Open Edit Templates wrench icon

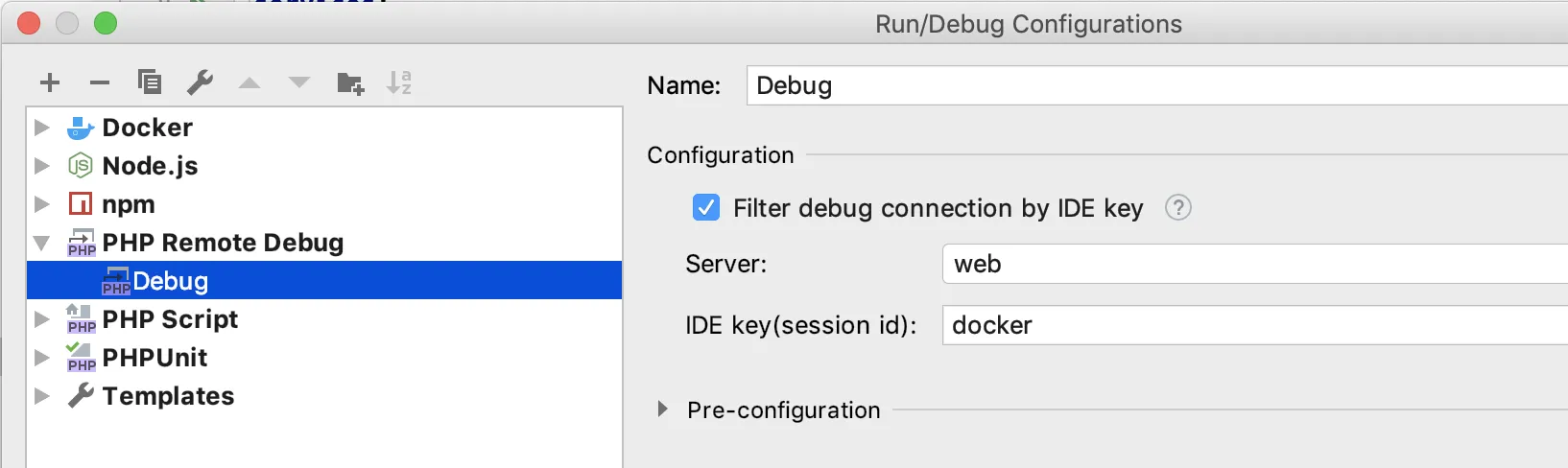tap(200, 82)
